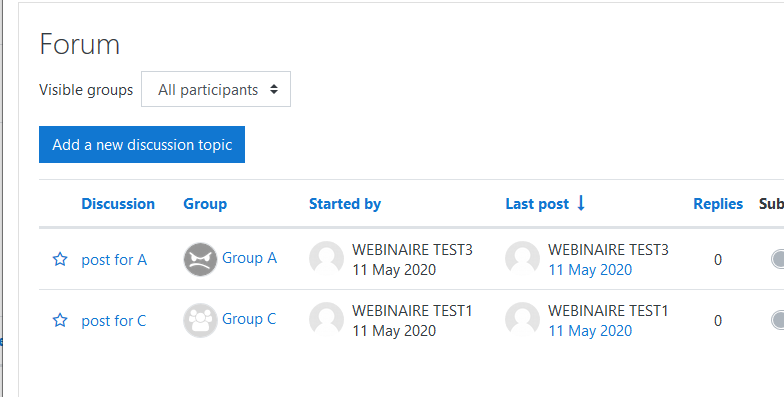This screenshot has height=397, width=784.
Task: Toggle subscription for "post for A"
Action: (778, 260)
